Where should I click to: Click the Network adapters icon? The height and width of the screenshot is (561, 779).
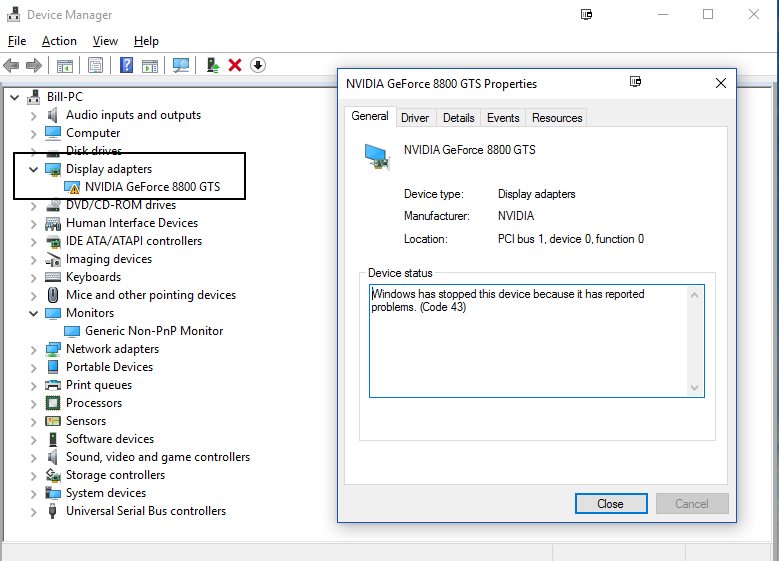[53, 349]
